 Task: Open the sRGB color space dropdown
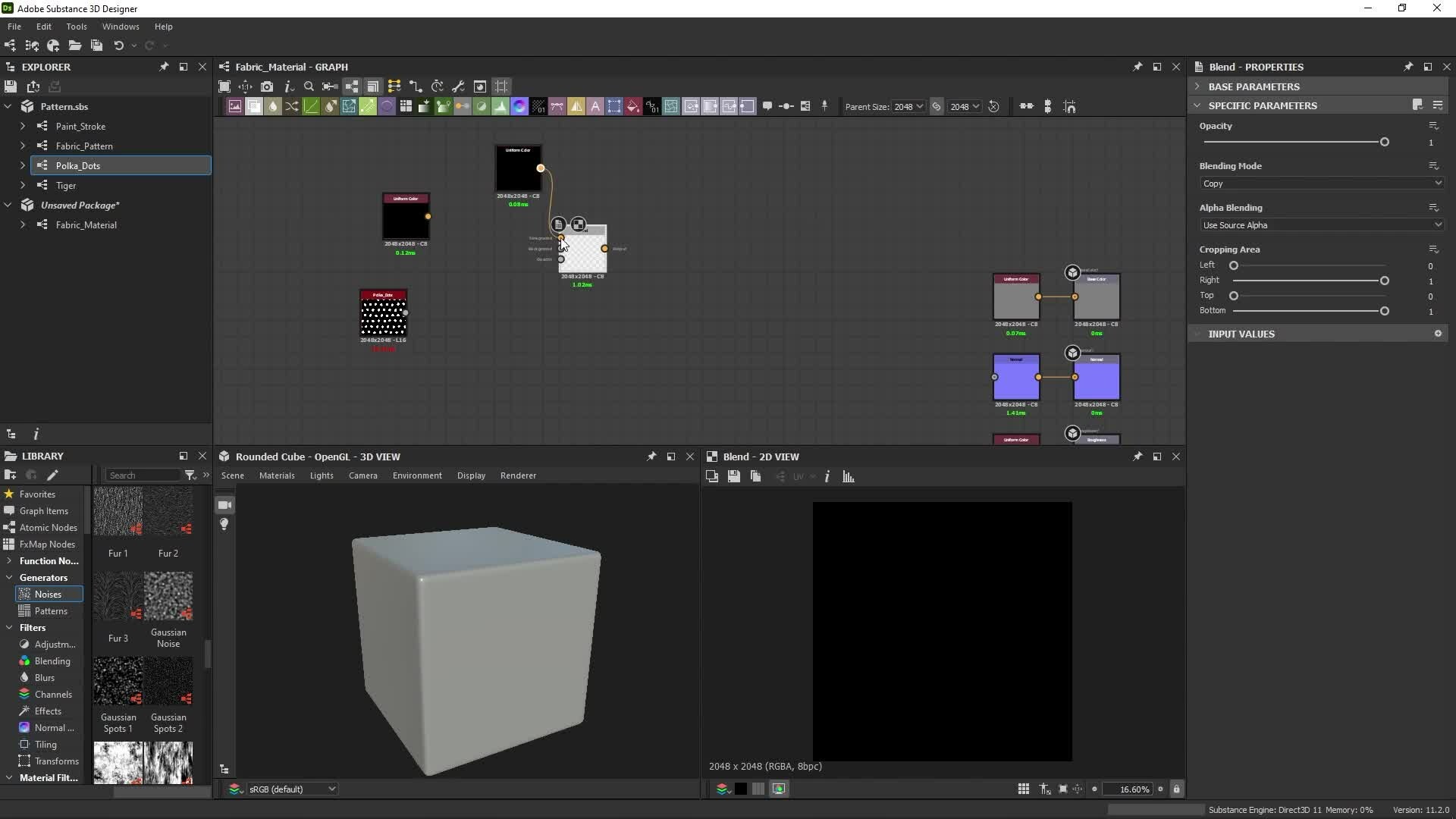coord(292,789)
